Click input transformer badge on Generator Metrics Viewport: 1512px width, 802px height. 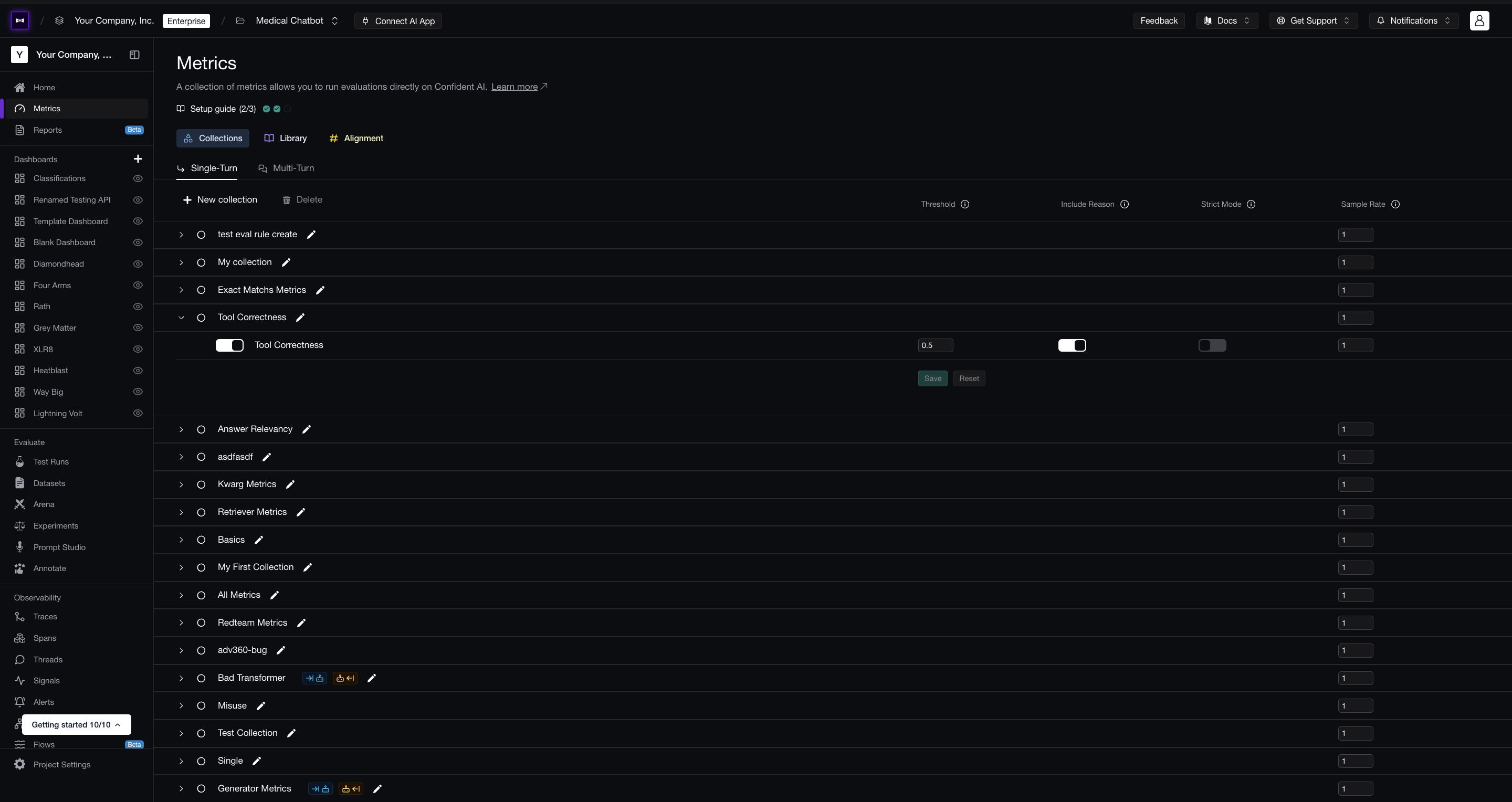coord(320,788)
